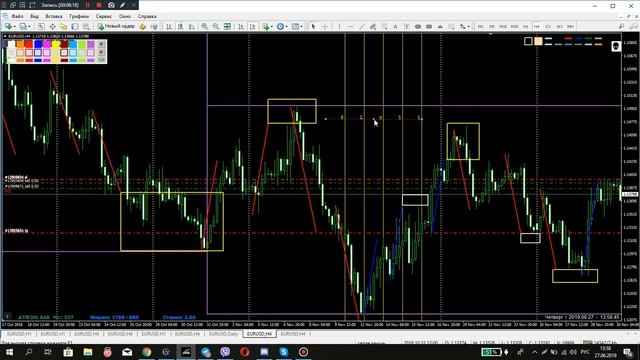Zoom out of the chart
This screenshot has height=360, width=640.
point(216,26)
